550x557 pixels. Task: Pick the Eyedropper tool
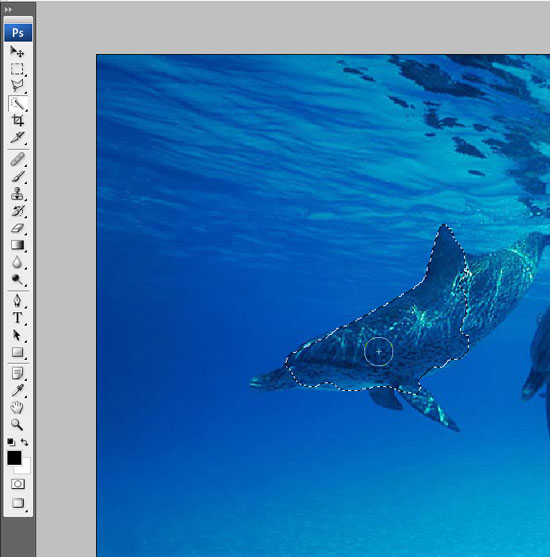pyautogui.click(x=17, y=390)
